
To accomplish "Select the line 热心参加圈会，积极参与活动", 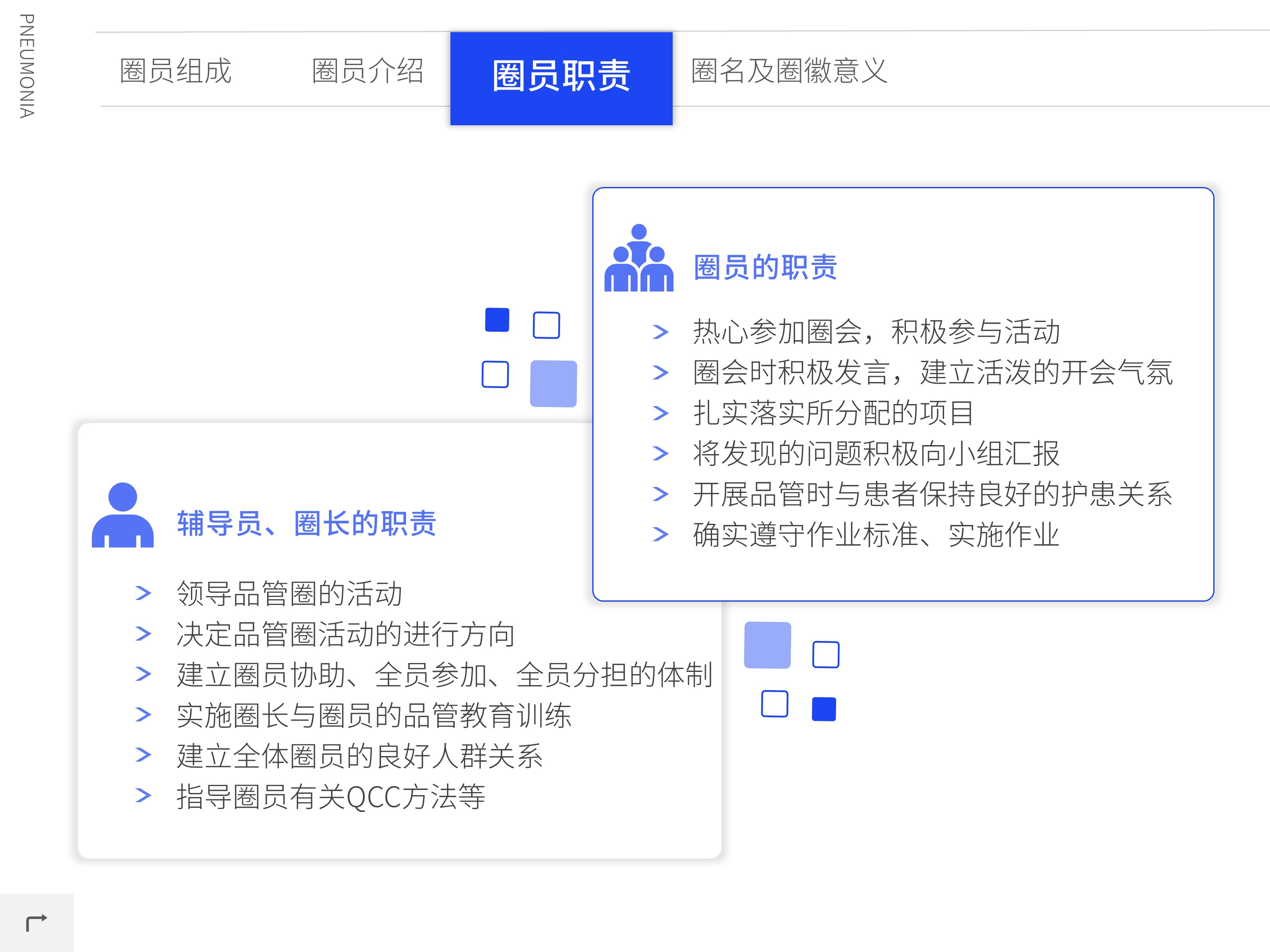I will pos(876,332).
